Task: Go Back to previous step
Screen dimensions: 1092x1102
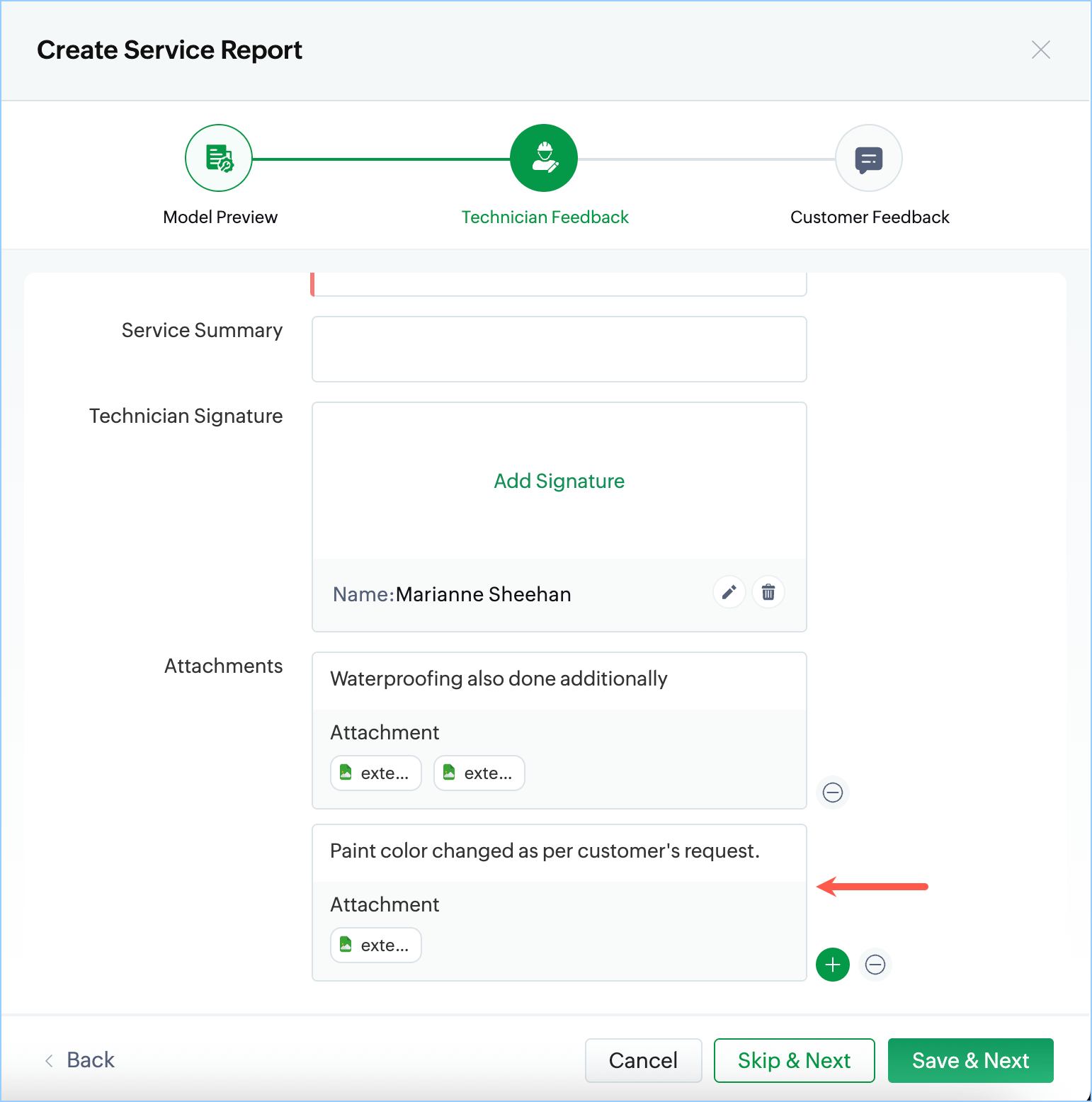Action: coord(80,1060)
